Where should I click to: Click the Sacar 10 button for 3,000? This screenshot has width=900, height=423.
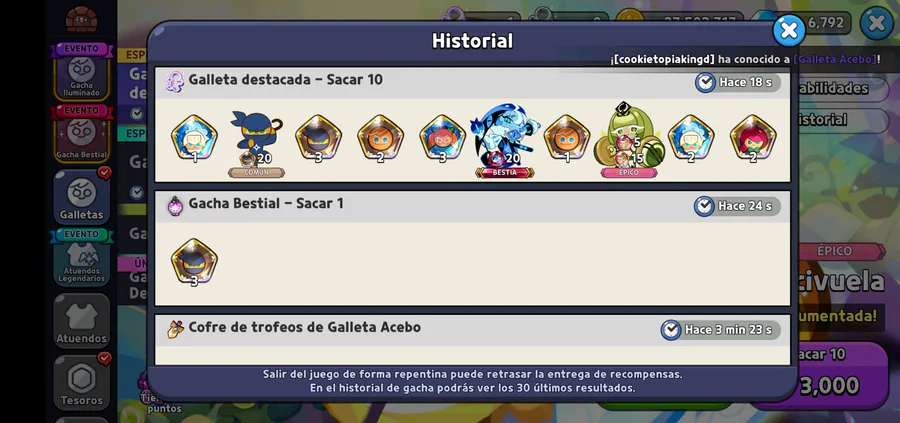[832, 375]
